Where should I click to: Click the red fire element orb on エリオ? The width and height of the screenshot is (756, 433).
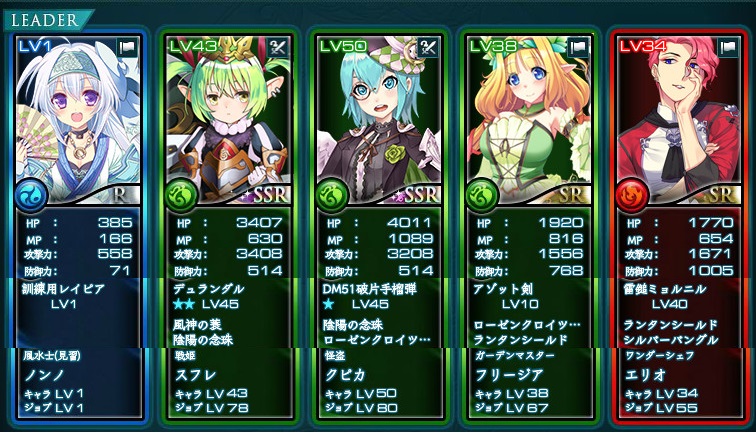pos(632,196)
